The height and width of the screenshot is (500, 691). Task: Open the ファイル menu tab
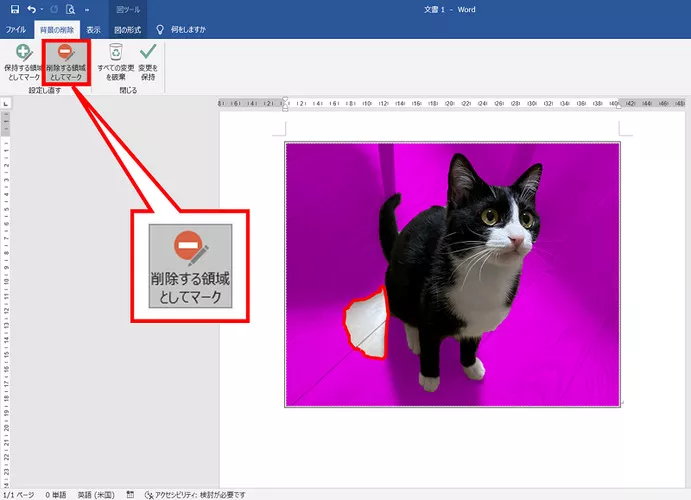(16, 30)
